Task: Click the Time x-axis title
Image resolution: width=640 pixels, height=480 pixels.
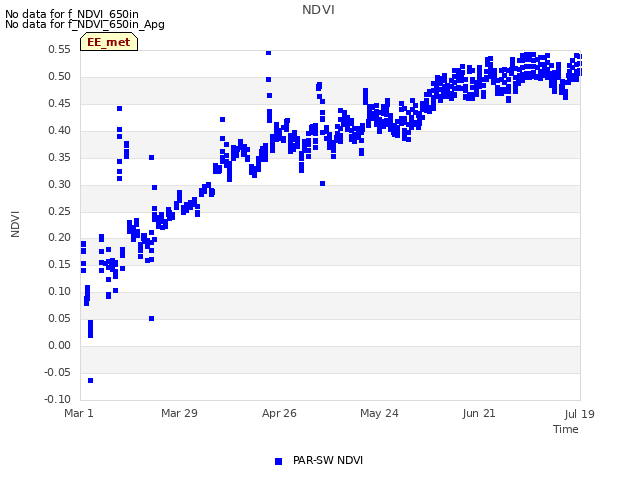Action: coord(566,429)
